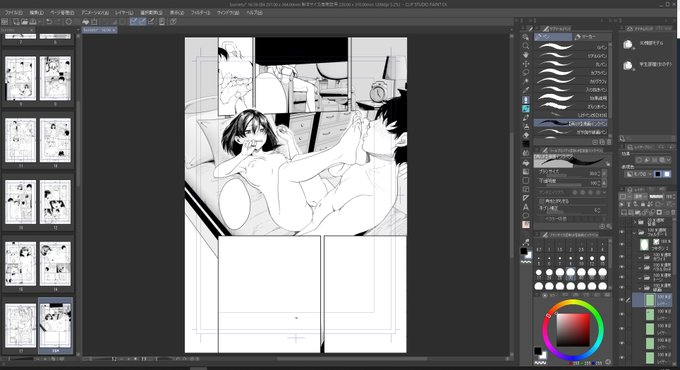
Task: Open the ファイル menu
Action: [13, 13]
